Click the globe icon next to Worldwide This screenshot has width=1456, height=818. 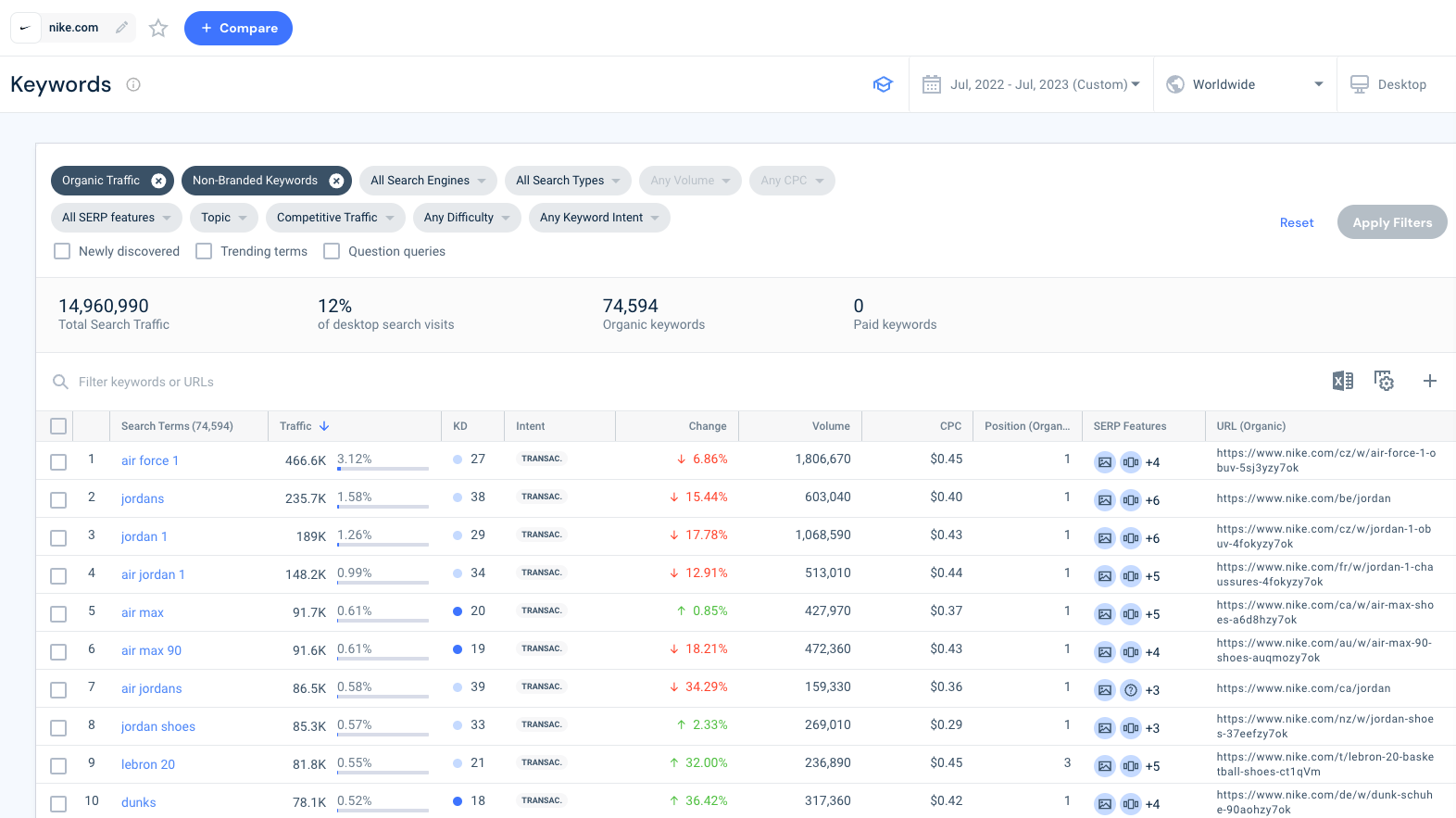1175,84
